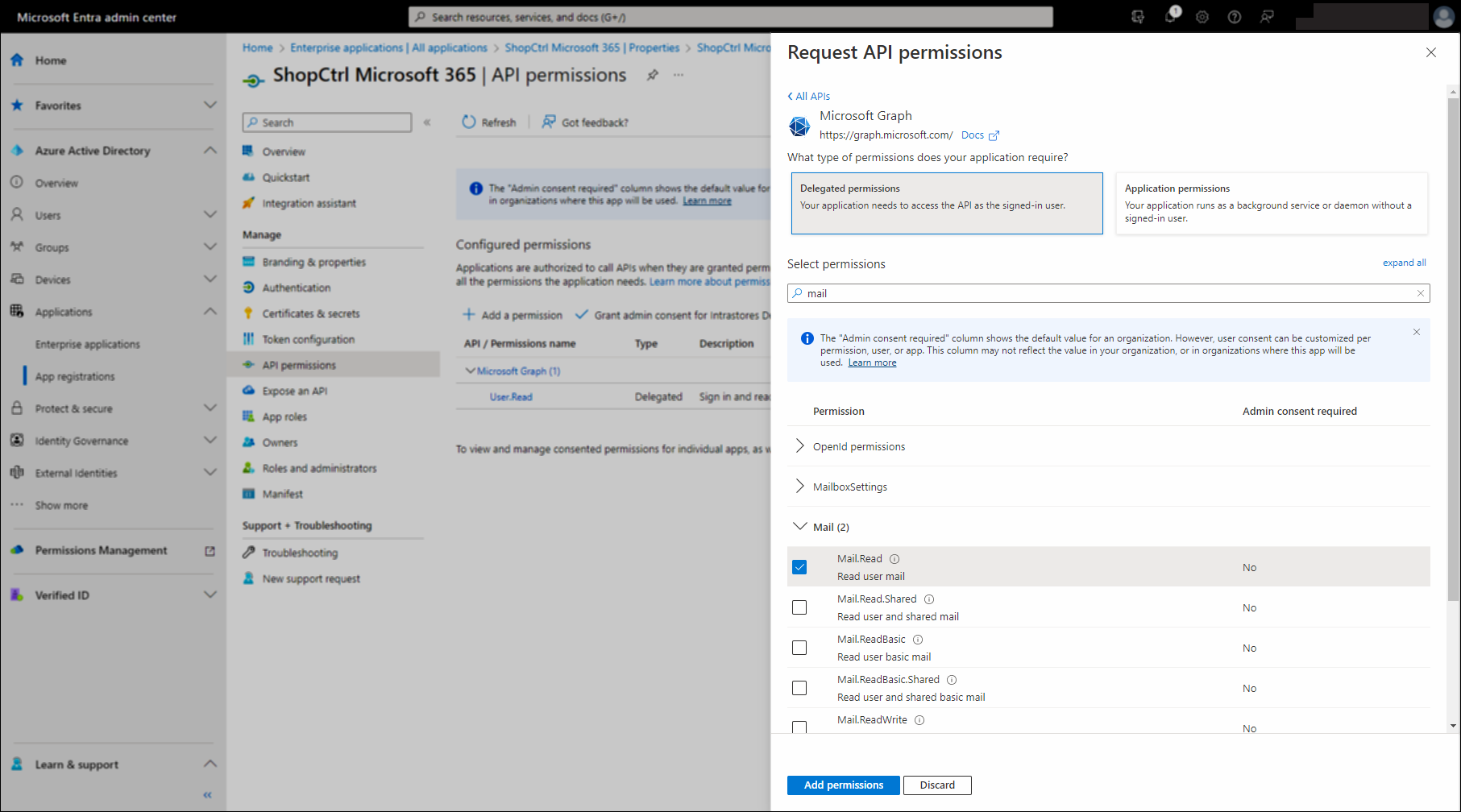
Task: Collapse the Azure Active Directory chevron
Action: pyautogui.click(x=210, y=151)
